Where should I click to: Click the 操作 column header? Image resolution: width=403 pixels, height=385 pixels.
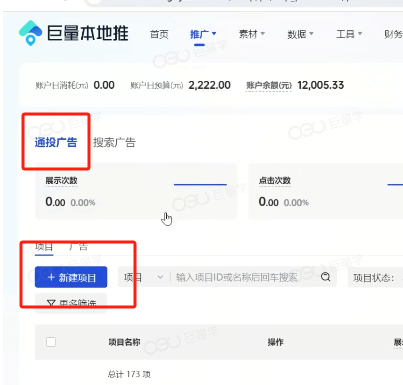pos(275,342)
